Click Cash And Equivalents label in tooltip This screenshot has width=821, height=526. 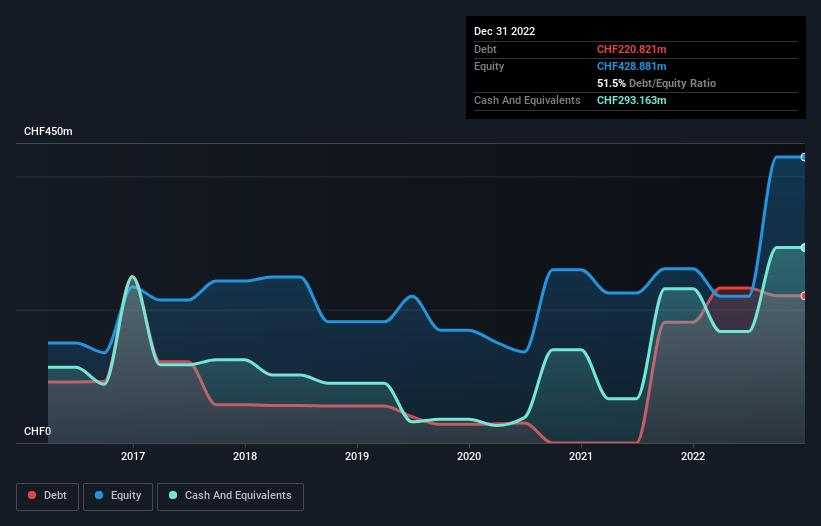click(x=527, y=100)
